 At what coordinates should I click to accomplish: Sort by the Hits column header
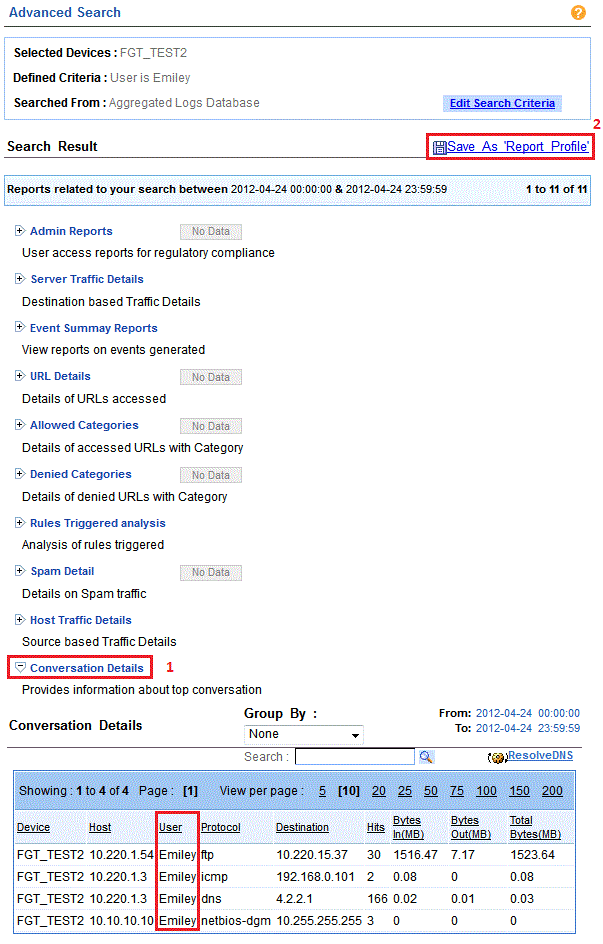376,828
